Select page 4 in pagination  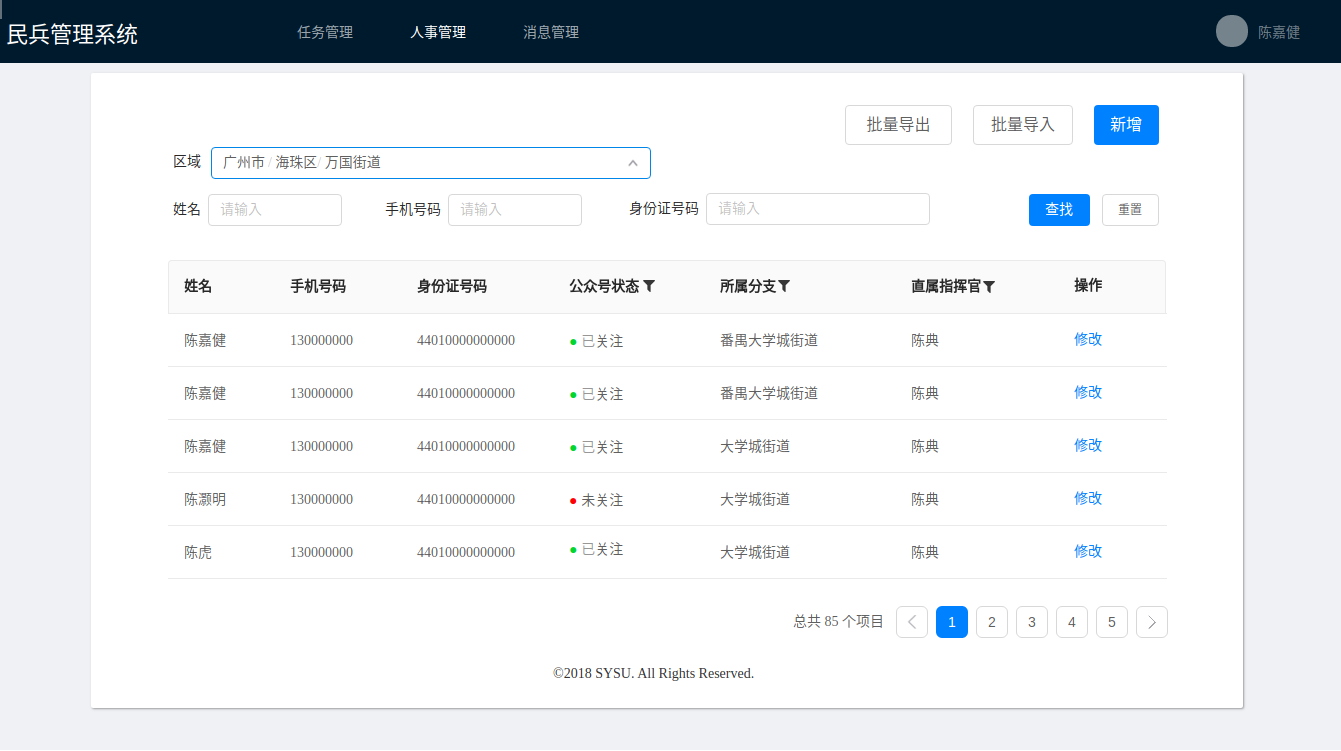[1072, 622]
